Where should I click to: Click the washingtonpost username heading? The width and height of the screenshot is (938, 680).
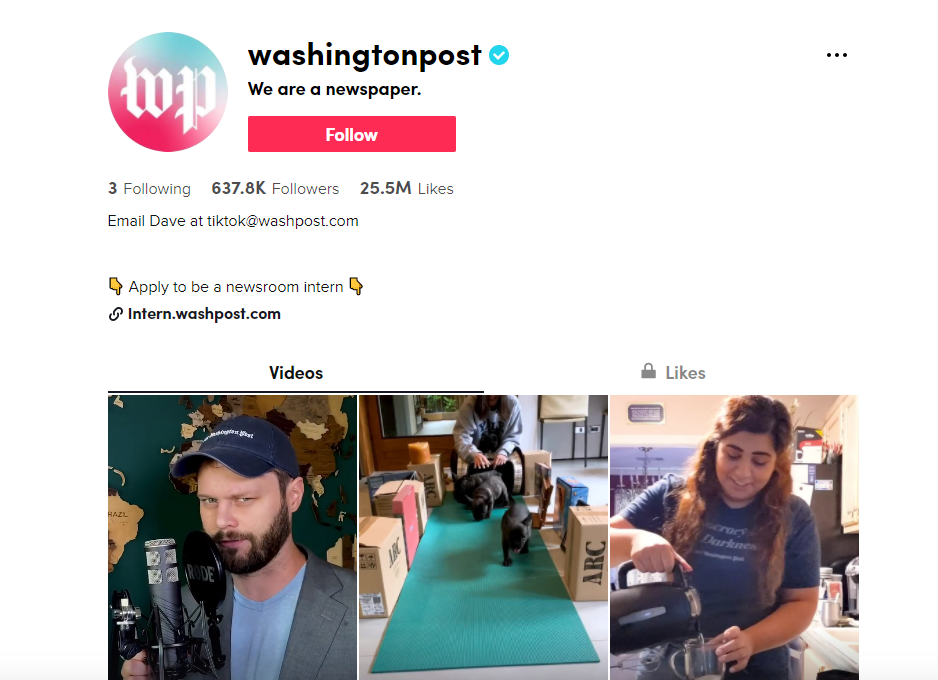click(364, 56)
